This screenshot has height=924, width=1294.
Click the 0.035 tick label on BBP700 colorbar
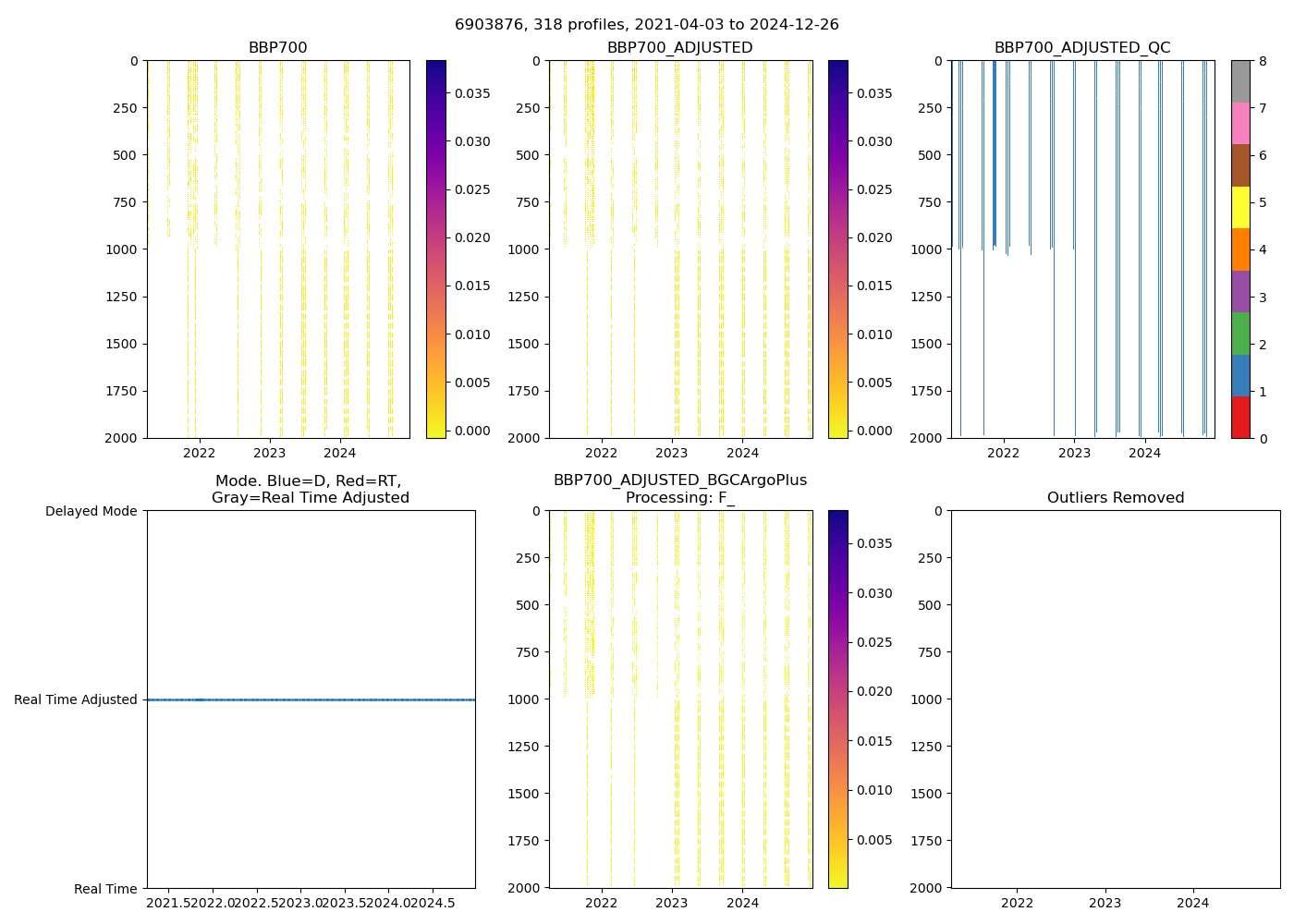pyautogui.click(x=471, y=93)
